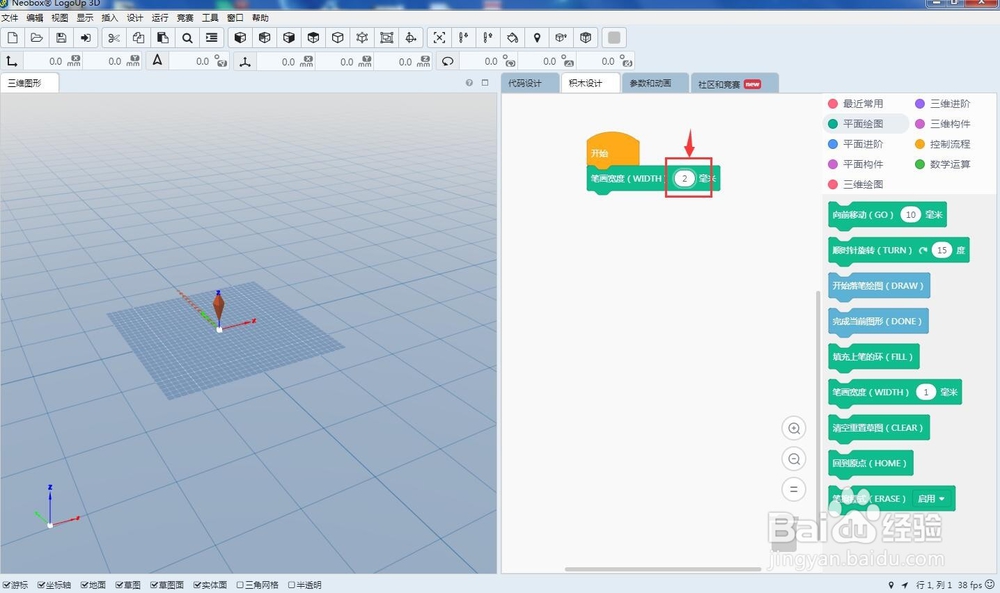This screenshot has width=1000, height=593.
Task: Select the wireframe cube view icon
Action: pos(337,38)
